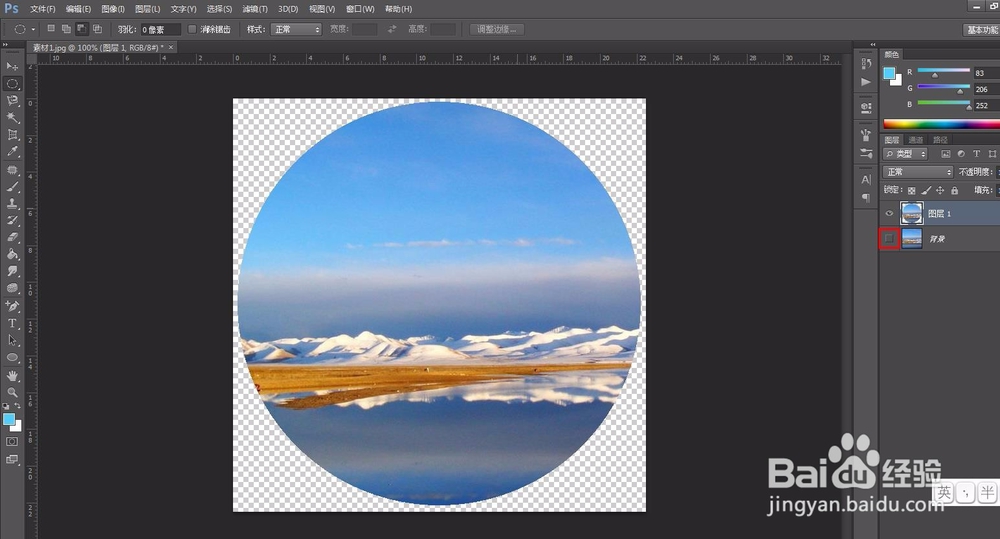
Task: Expand the collapsed tools panel arrows
Action: pyautogui.click(x=5, y=45)
